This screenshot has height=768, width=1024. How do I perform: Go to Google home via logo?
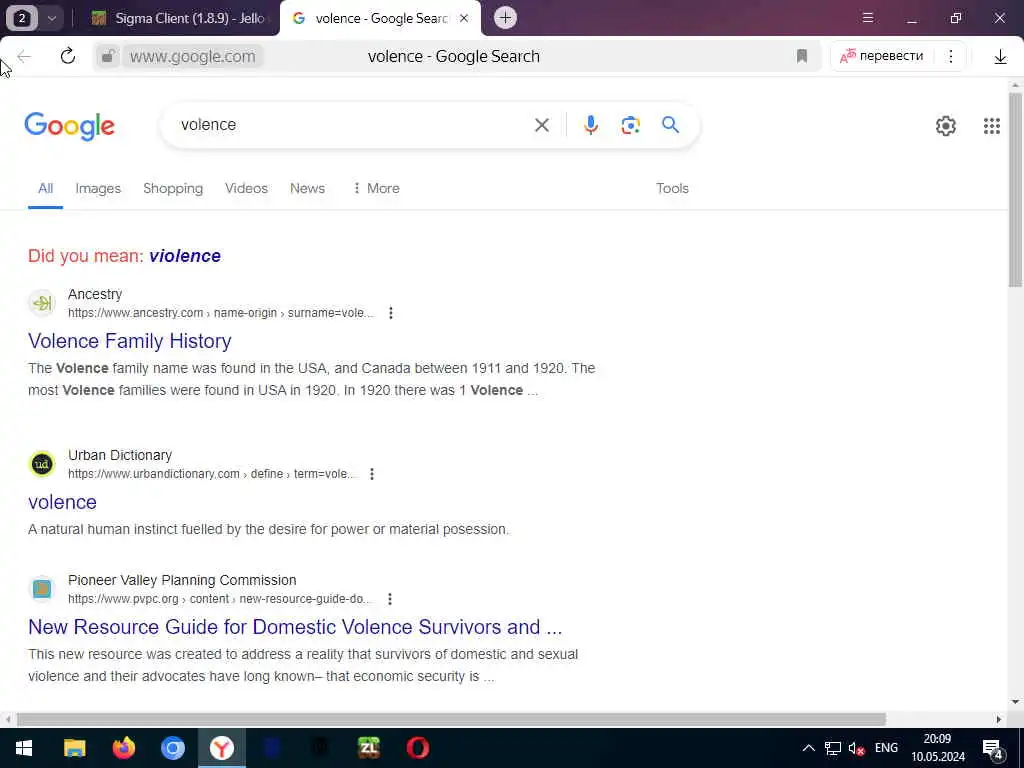click(69, 126)
